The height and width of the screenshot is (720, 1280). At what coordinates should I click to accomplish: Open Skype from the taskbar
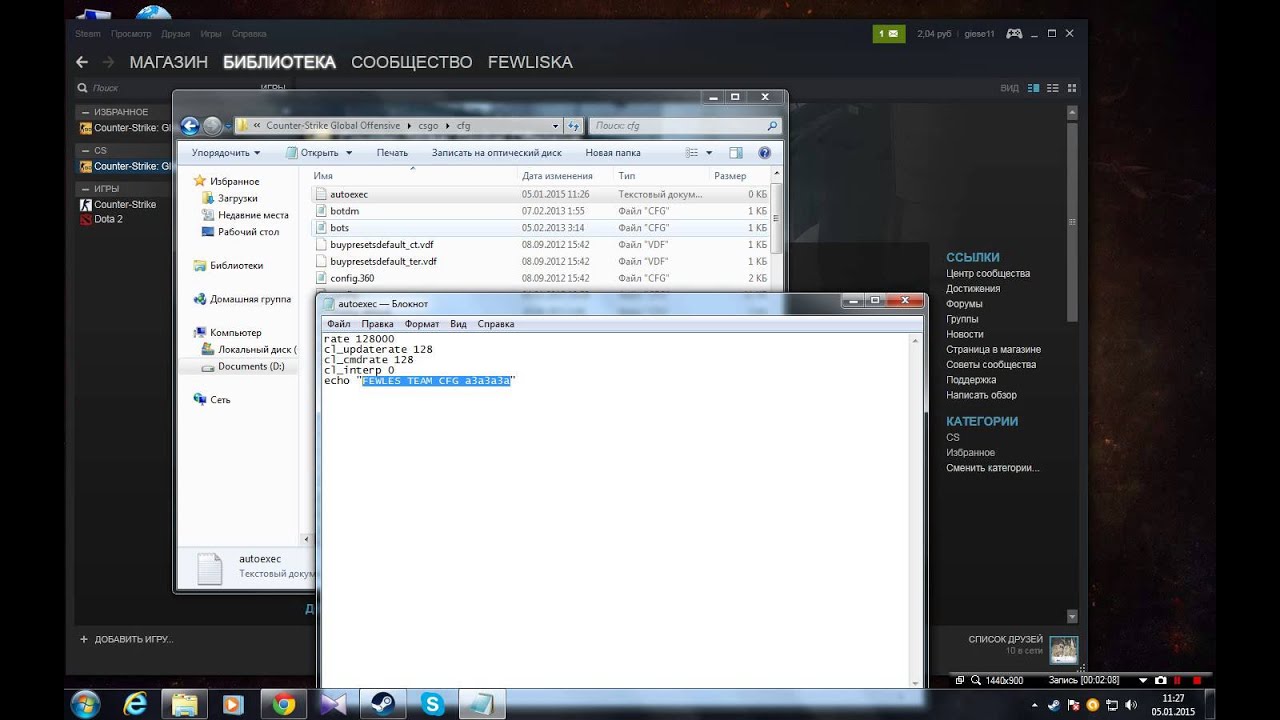[x=433, y=704]
